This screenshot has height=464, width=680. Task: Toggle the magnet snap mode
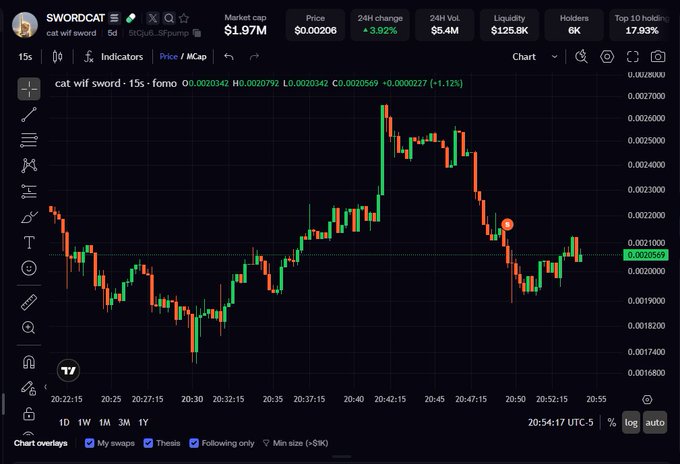click(x=29, y=362)
